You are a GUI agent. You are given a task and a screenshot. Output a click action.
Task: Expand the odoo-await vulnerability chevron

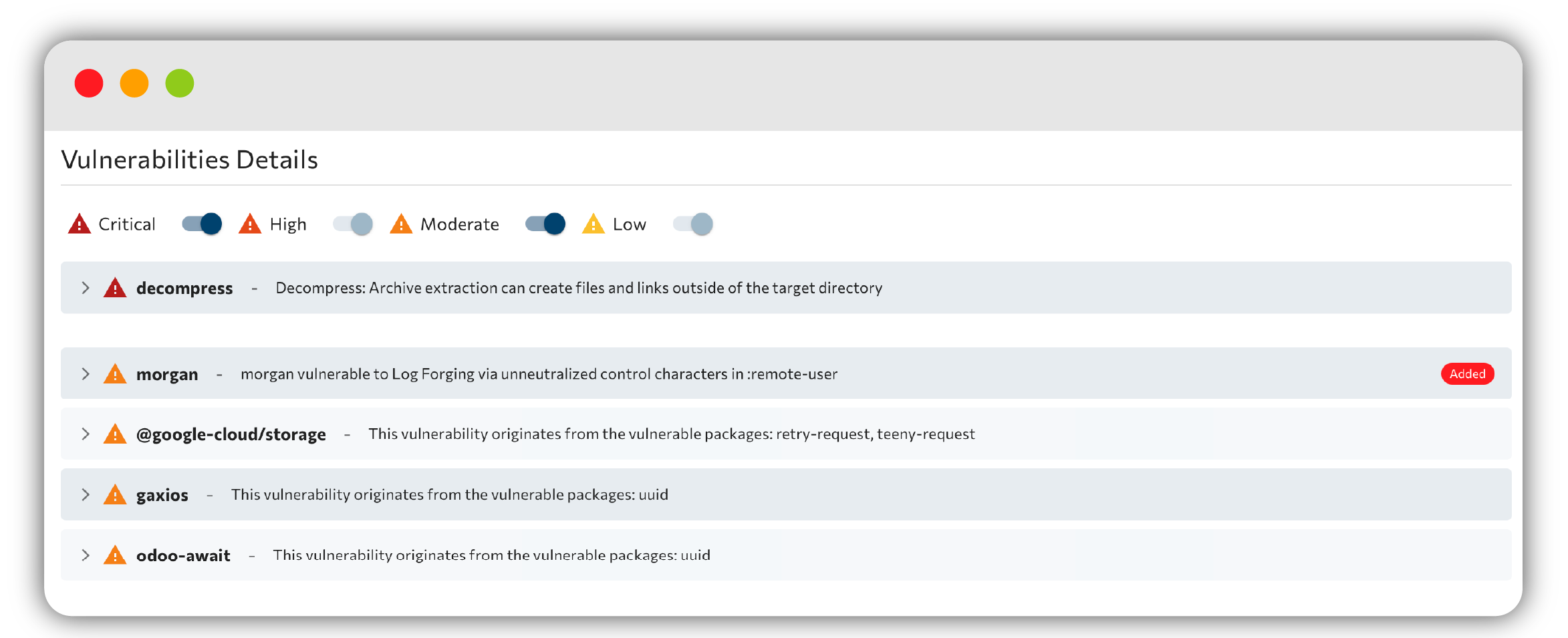(86, 555)
